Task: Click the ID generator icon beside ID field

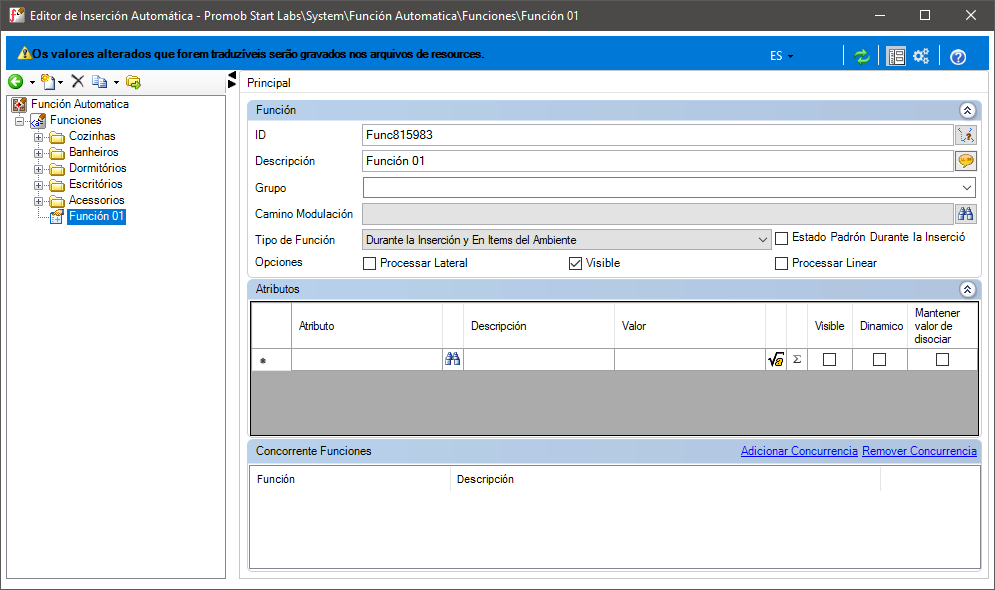Action: pyautogui.click(x=966, y=134)
